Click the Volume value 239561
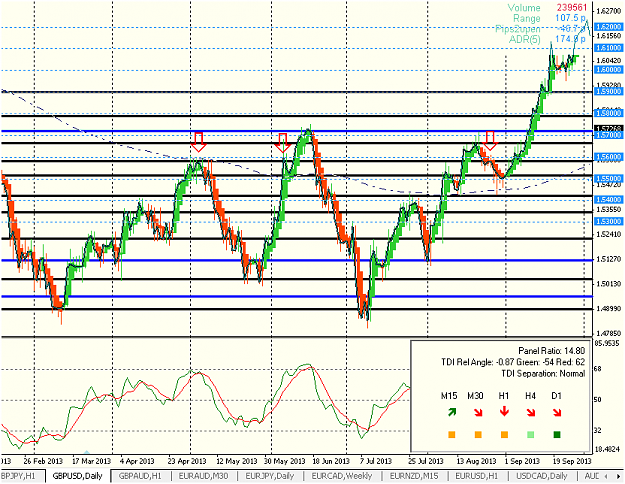This screenshot has height=484, width=625. click(x=571, y=8)
